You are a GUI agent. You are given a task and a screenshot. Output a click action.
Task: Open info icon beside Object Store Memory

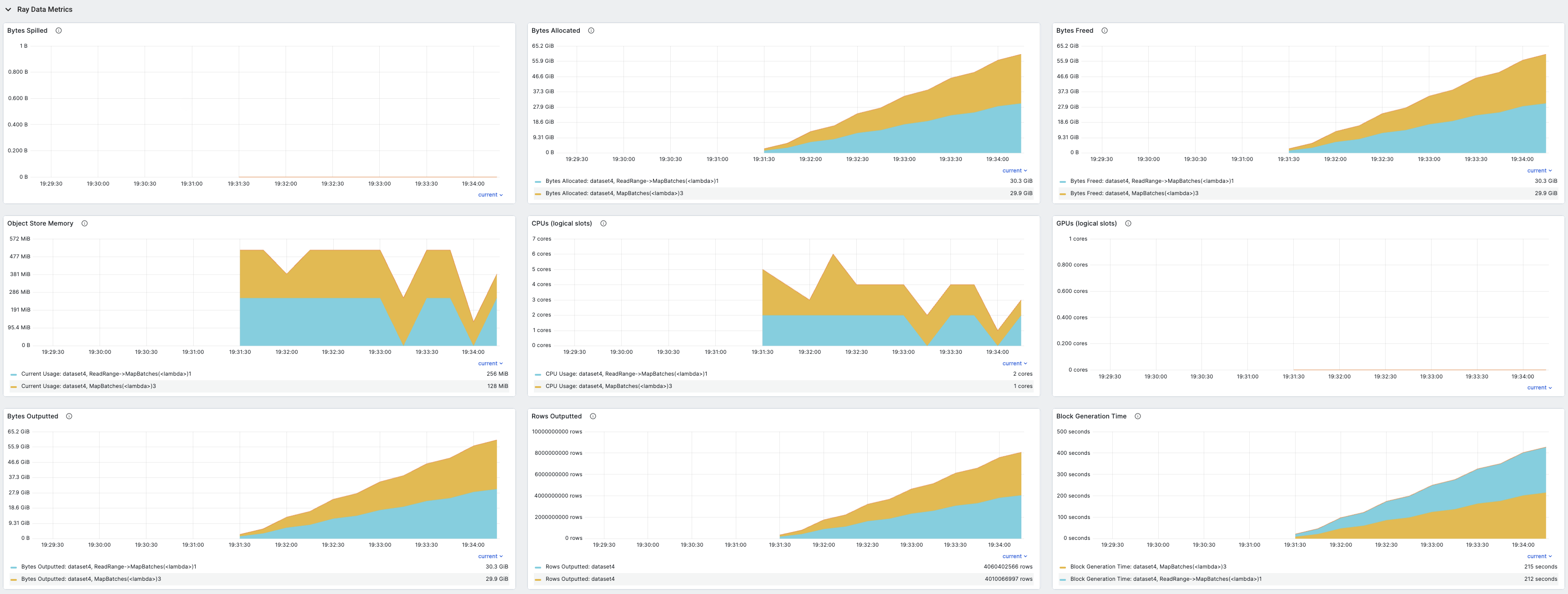pyautogui.click(x=85, y=223)
